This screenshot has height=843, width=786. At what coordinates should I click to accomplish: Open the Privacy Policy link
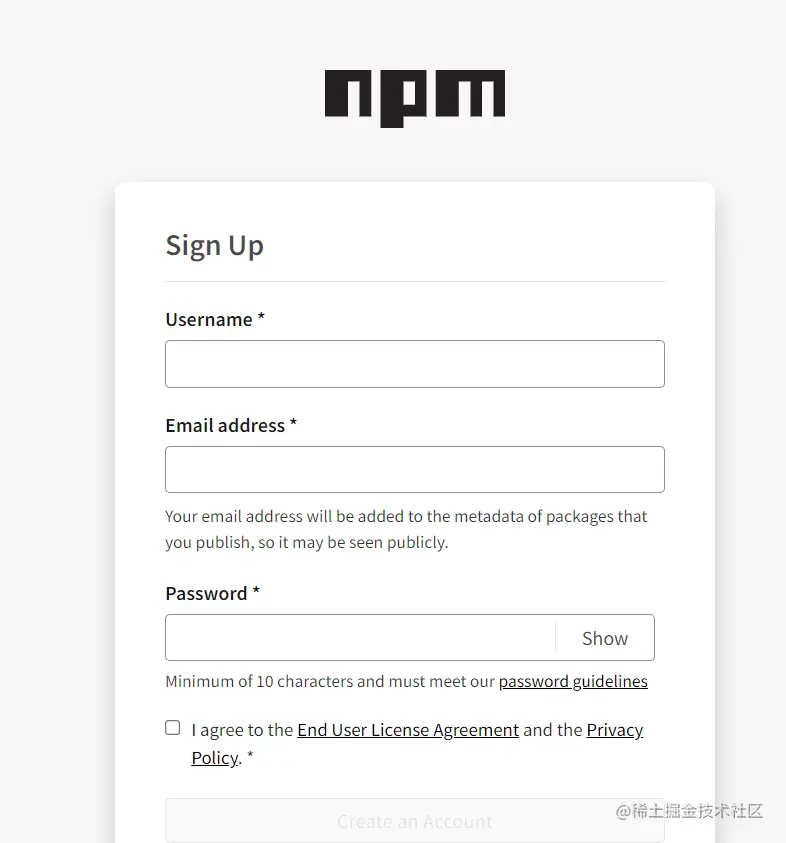(x=614, y=730)
